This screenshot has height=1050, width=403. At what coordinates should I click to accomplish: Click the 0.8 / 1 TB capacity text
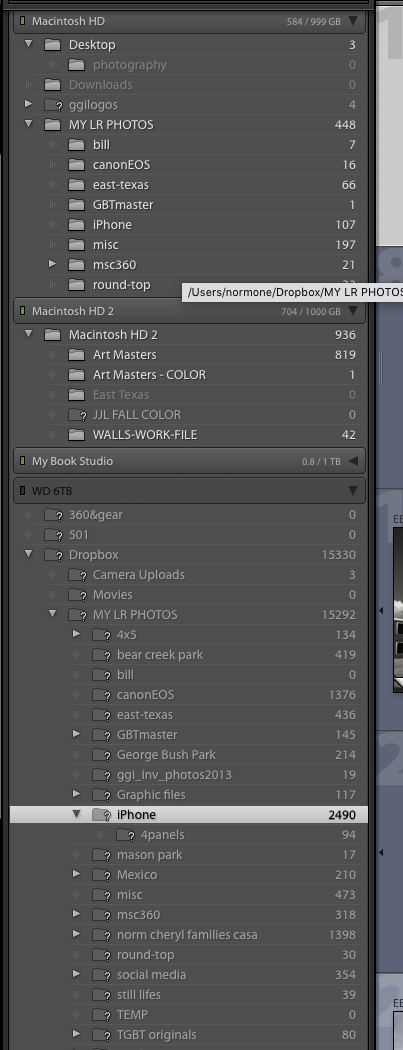tap(321, 461)
